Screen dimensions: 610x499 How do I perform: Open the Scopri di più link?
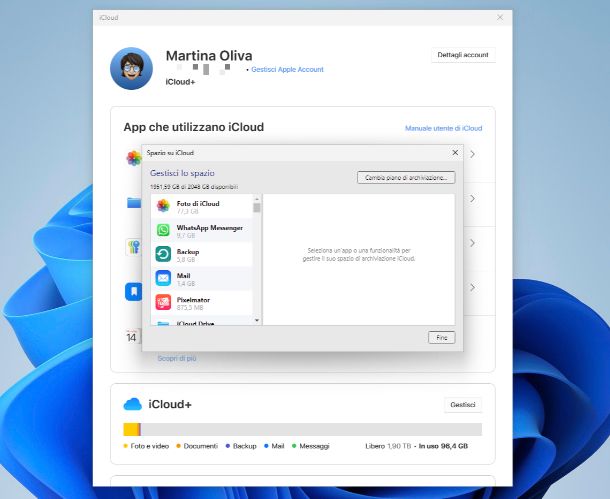click(x=177, y=358)
